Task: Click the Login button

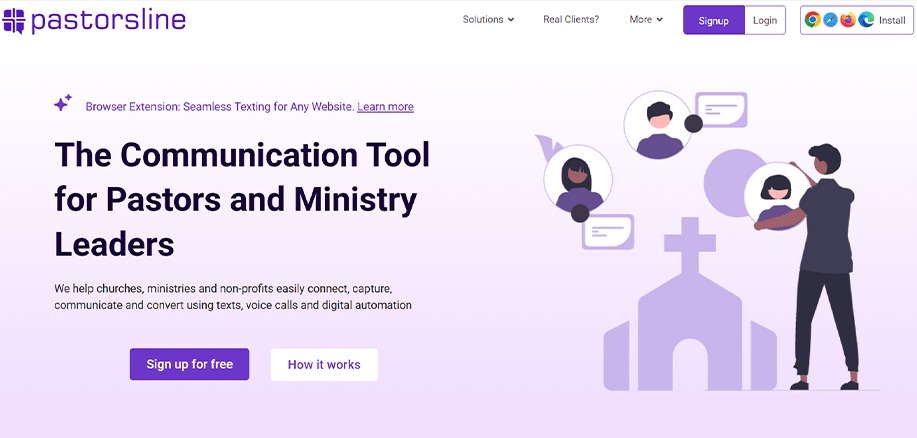Action: [x=765, y=20]
